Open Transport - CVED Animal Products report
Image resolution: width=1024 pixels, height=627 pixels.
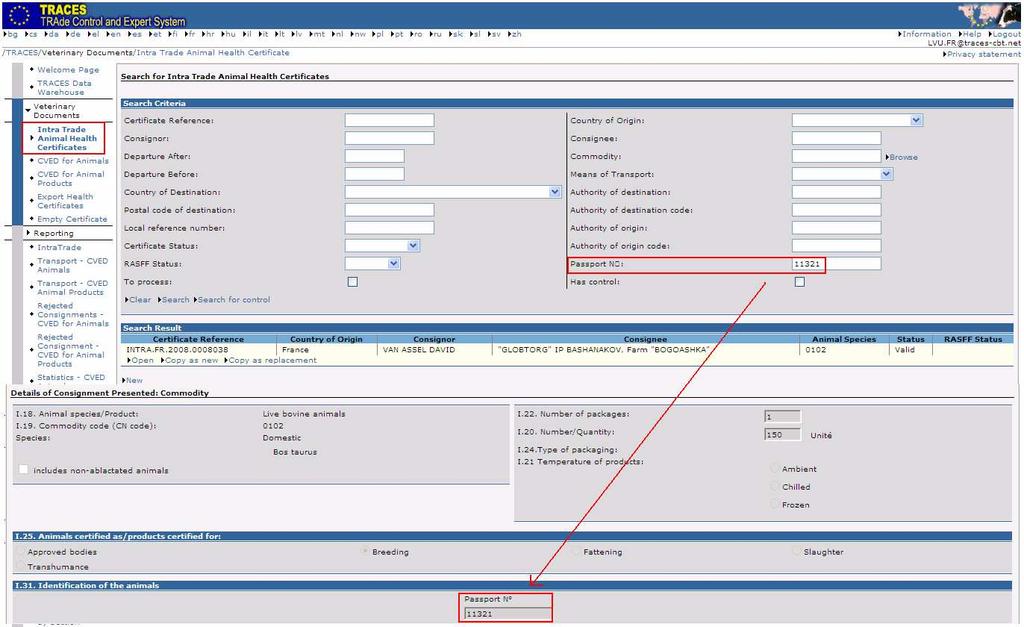(x=72, y=288)
